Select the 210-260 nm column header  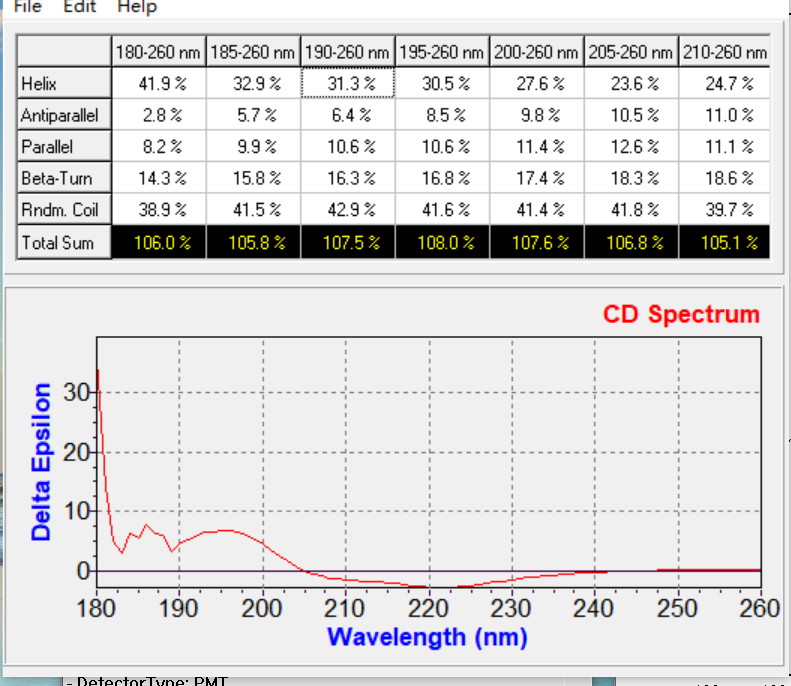pyautogui.click(x=724, y=51)
